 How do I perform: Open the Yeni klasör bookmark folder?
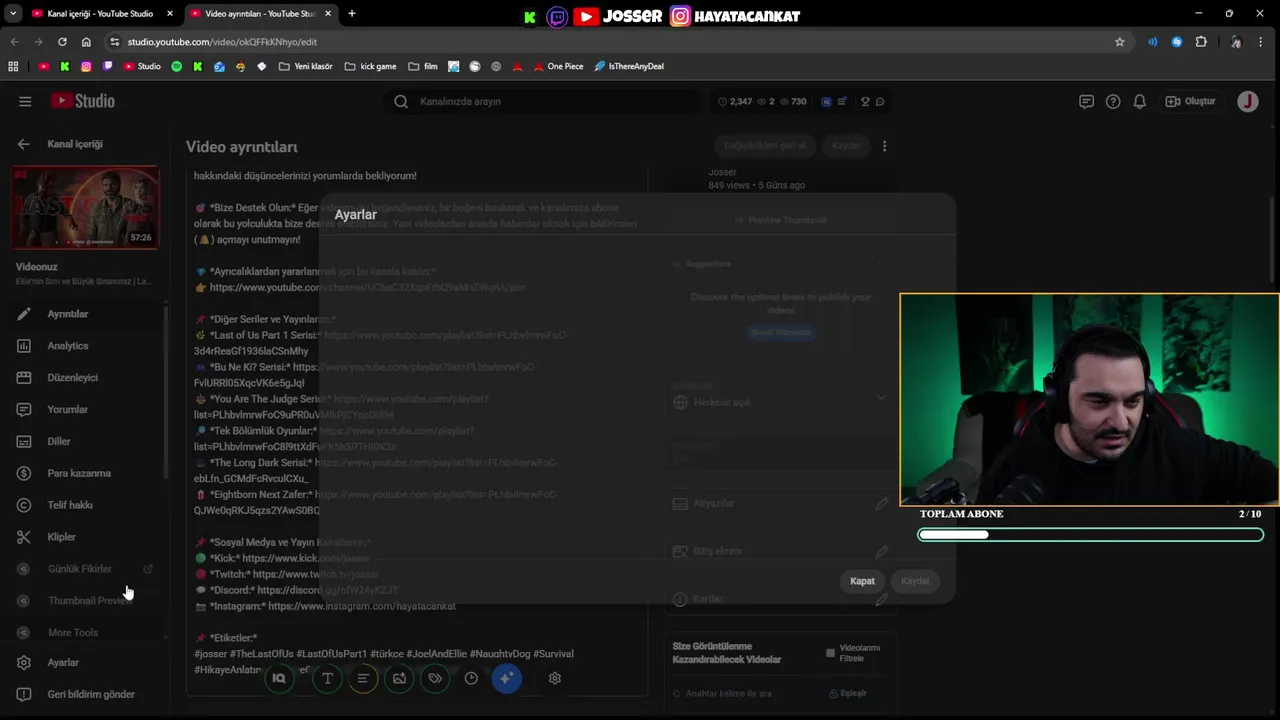(305, 66)
